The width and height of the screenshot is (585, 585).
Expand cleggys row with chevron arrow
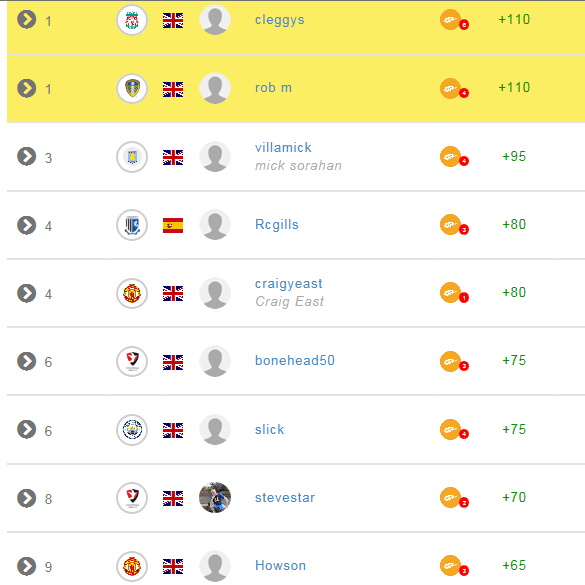tap(26, 19)
